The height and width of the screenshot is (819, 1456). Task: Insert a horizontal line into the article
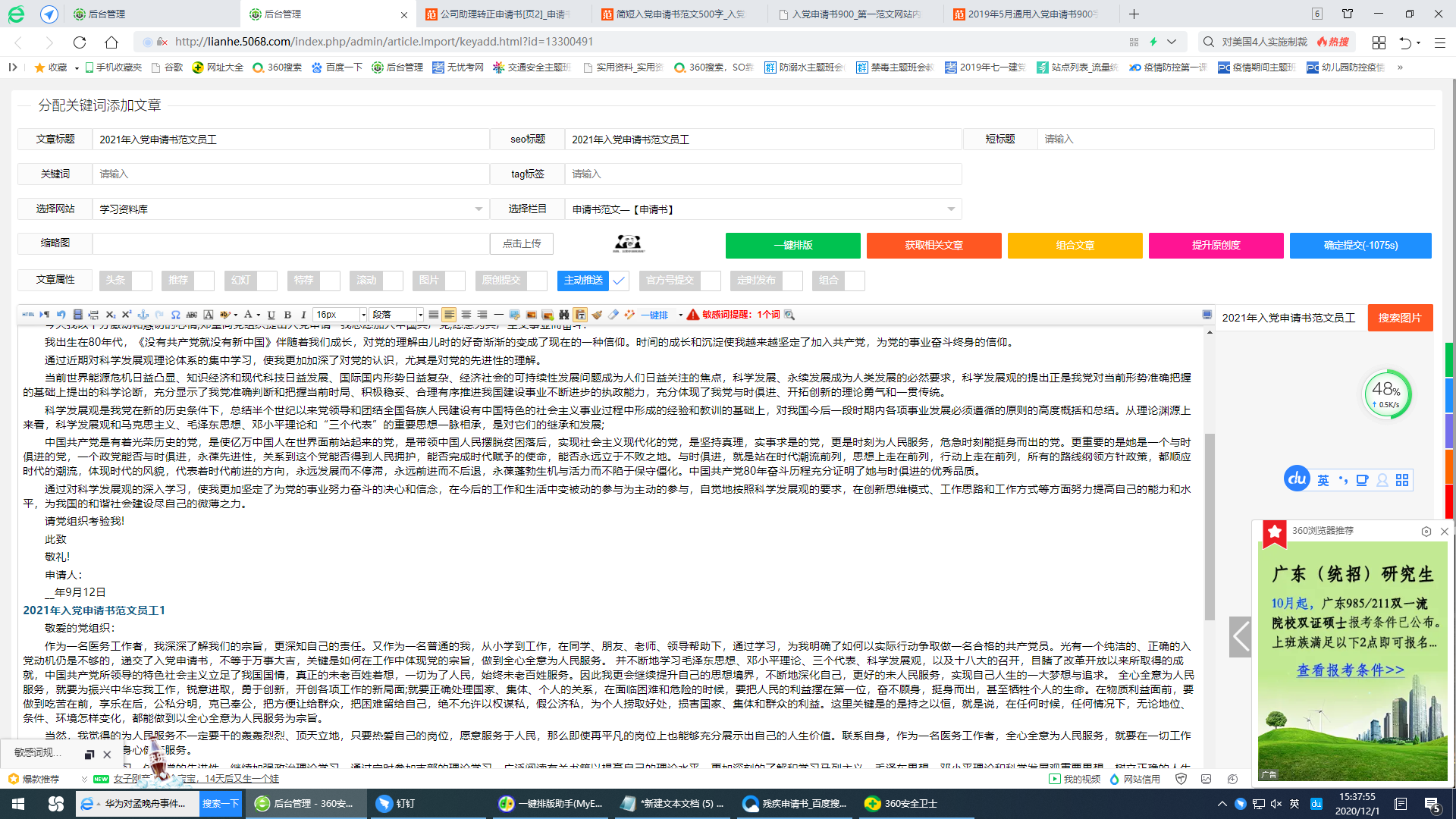(x=497, y=315)
